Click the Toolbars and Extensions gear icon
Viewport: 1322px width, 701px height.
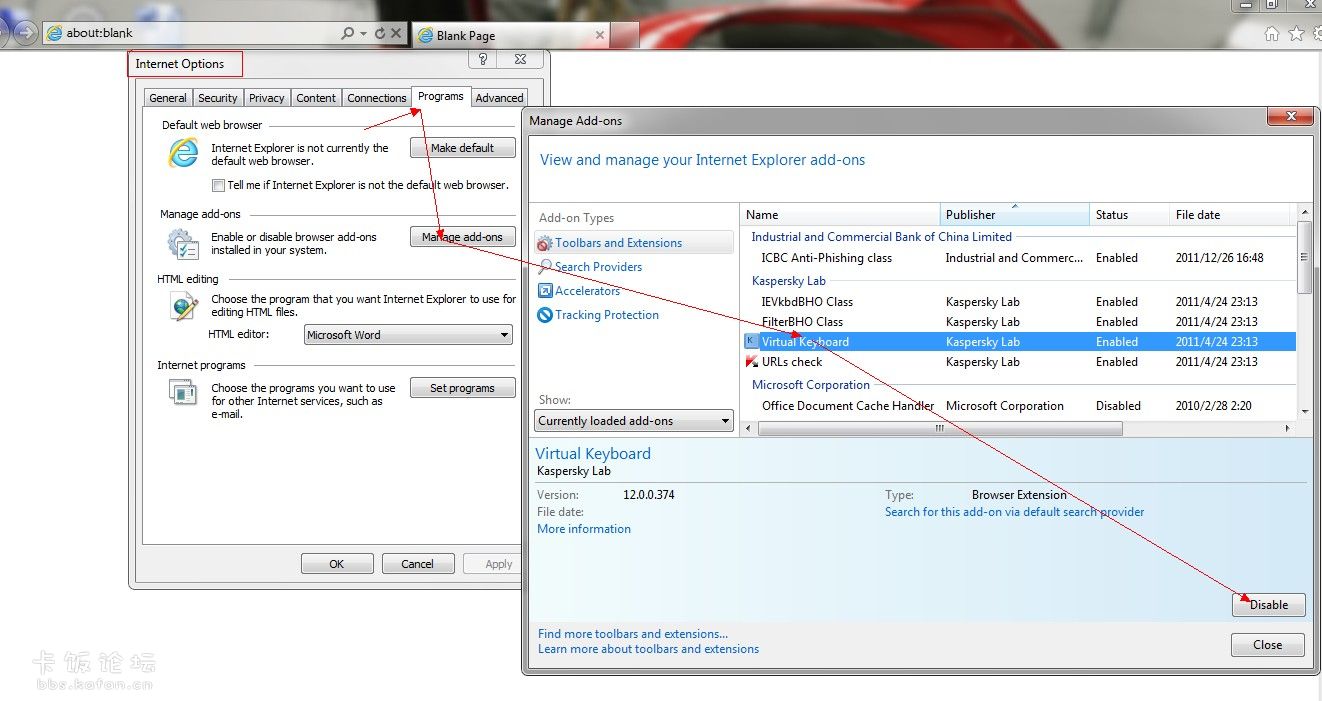(545, 243)
